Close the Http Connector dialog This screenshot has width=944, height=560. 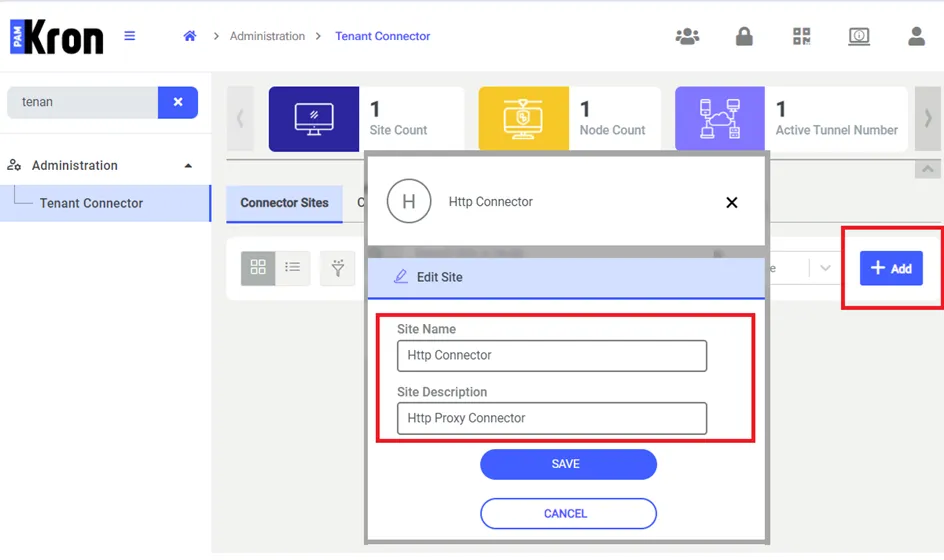[x=731, y=203]
